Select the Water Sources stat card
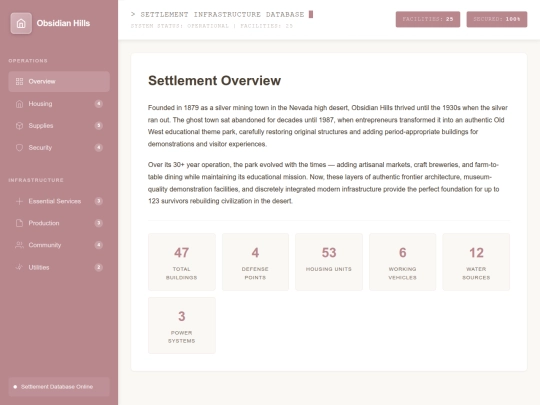 (476, 262)
